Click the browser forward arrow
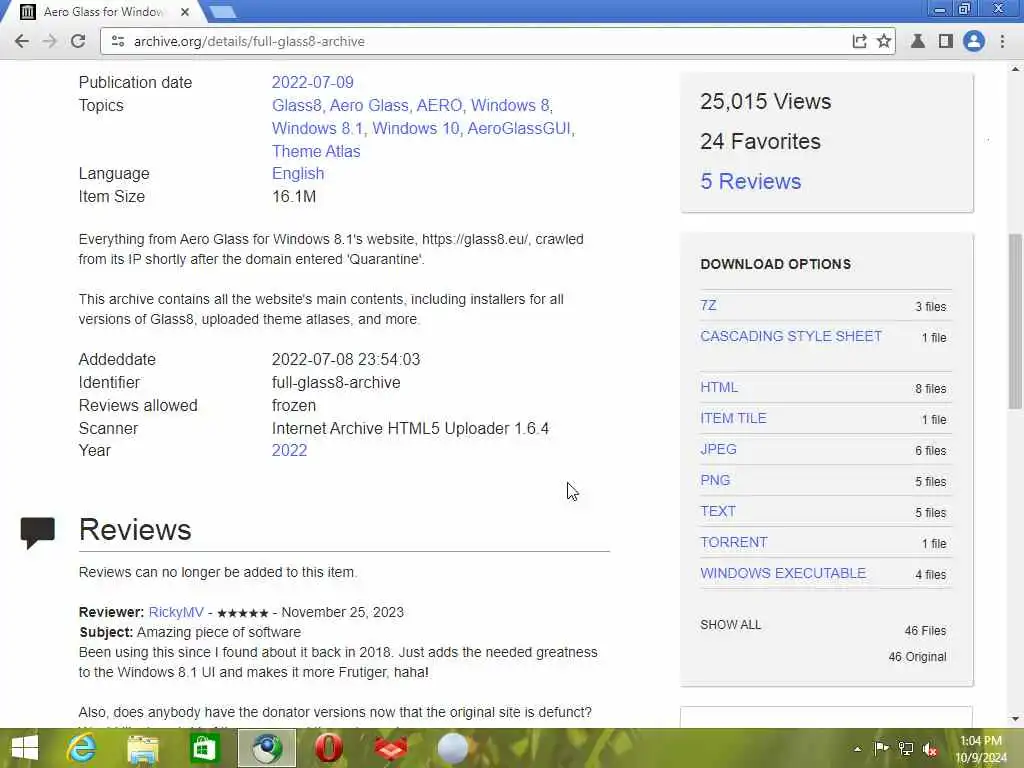The height and width of the screenshot is (768, 1024). [x=50, y=41]
